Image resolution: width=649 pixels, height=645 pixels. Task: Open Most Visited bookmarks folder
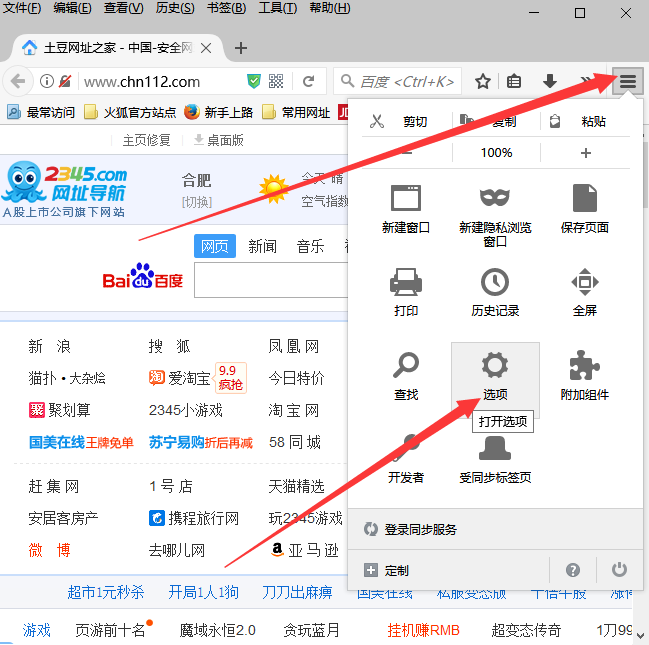[41, 112]
